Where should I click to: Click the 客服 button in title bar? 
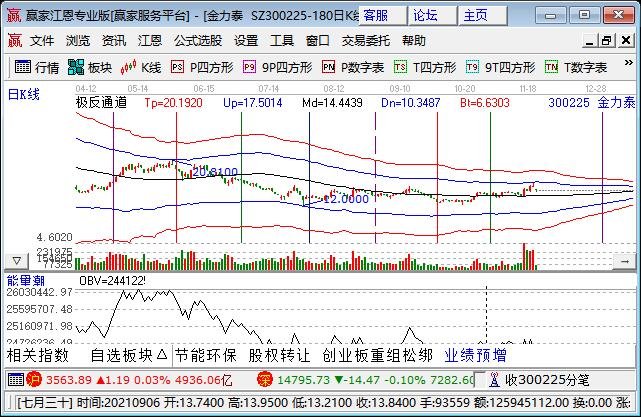383,16
